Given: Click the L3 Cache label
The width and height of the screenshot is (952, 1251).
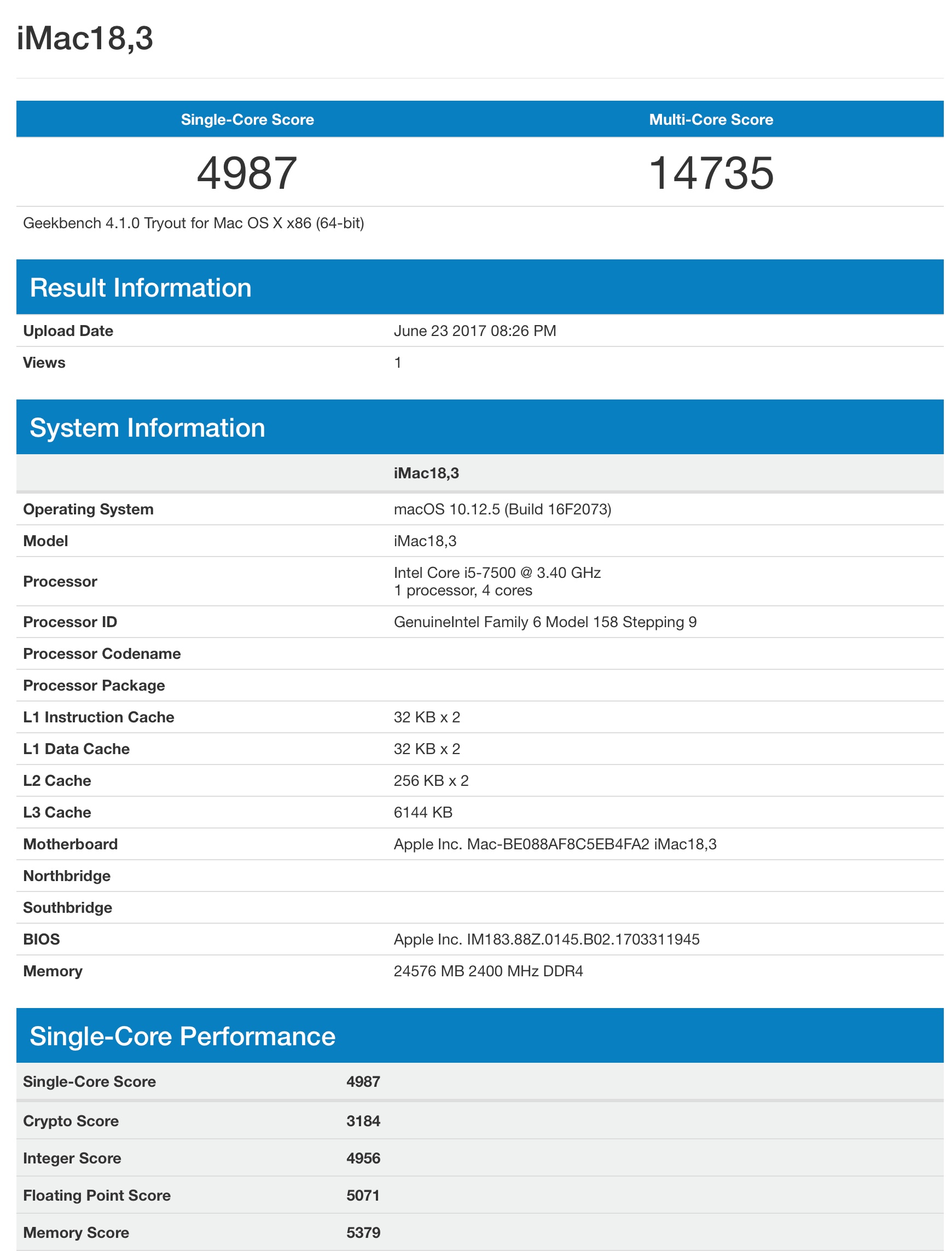Looking at the screenshot, I should 57,813.
